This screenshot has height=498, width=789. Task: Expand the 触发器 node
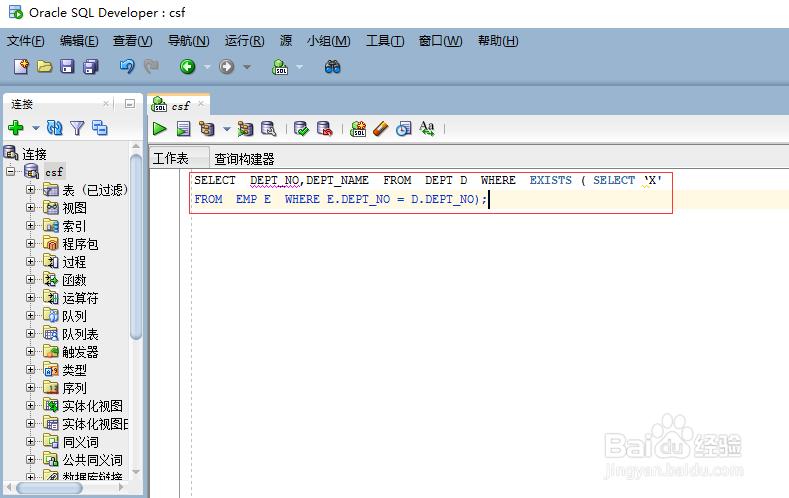31,352
